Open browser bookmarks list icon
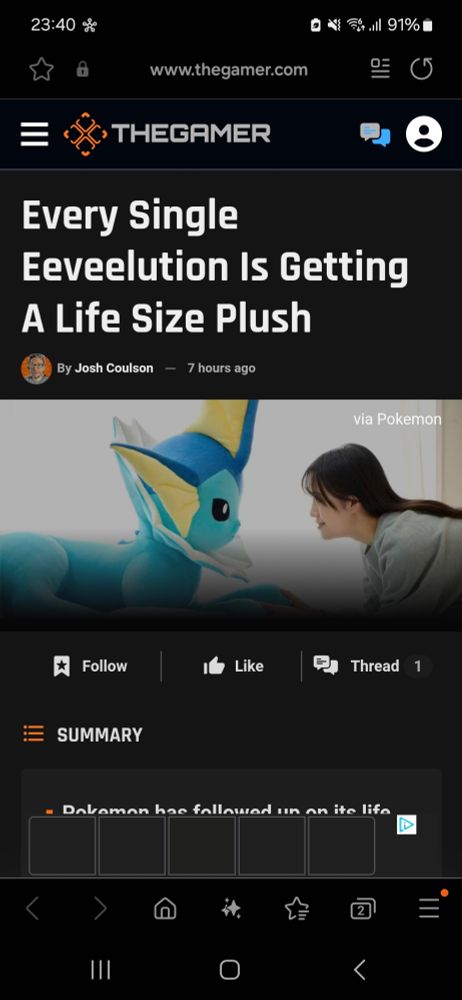Viewport: 462px width, 1000px height. point(297,908)
